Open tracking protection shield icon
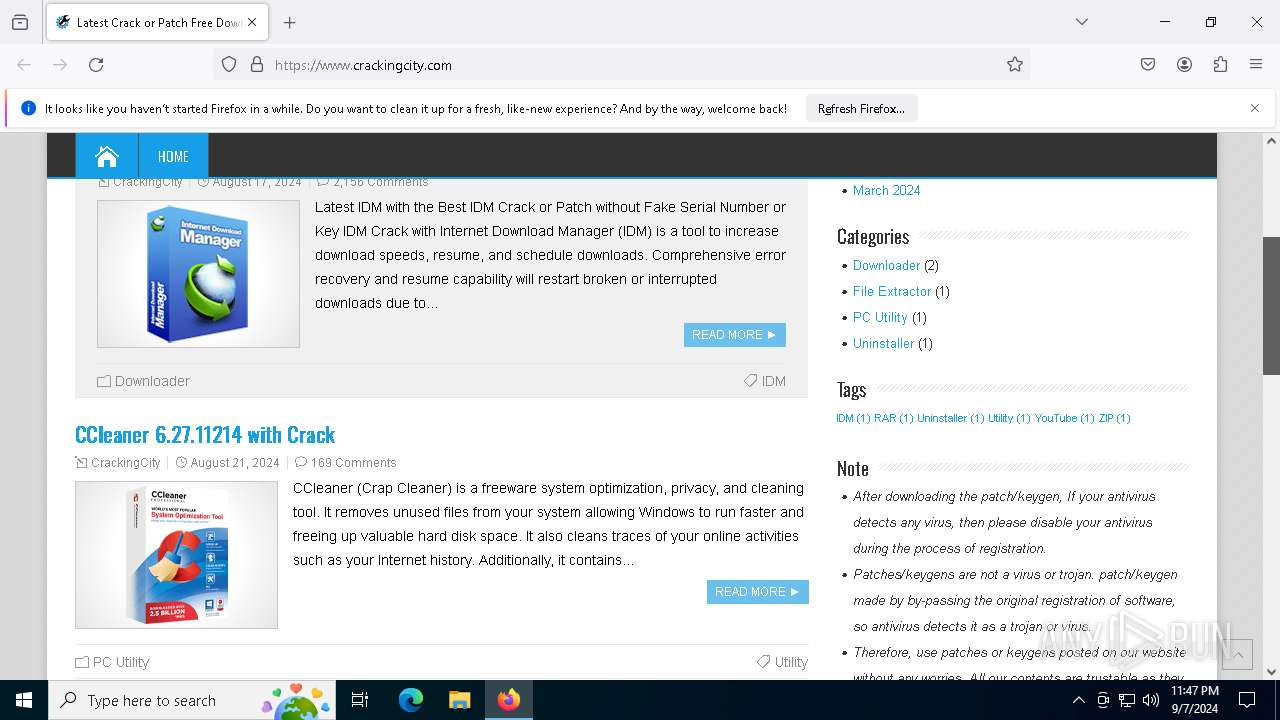Screen dimensions: 1280x720 coord(229,65)
